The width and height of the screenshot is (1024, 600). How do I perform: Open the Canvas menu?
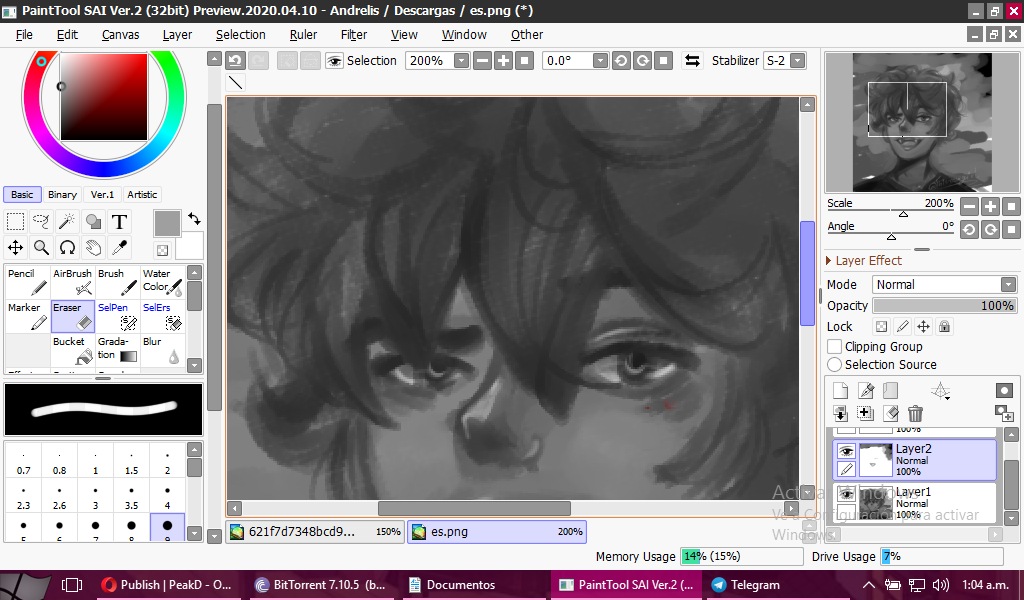pos(120,35)
